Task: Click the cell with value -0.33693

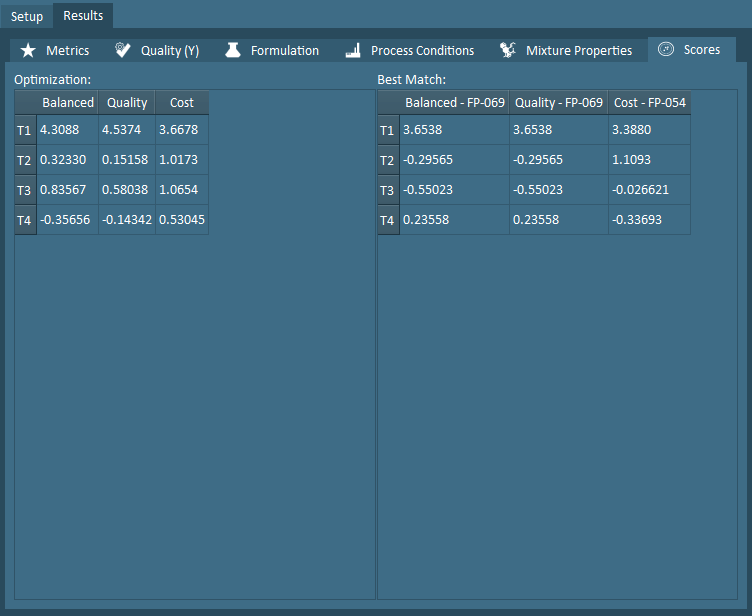Action: (x=650, y=220)
